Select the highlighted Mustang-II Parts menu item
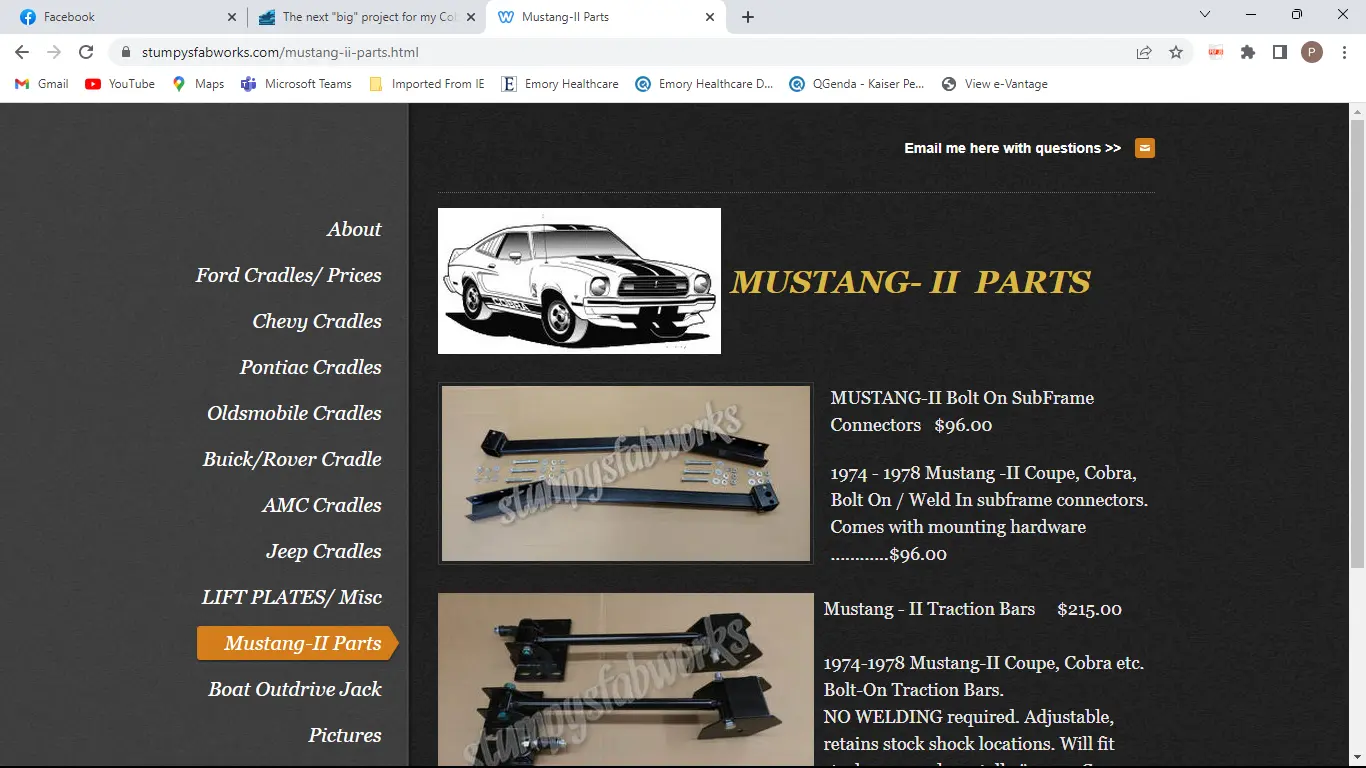 pos(298,643)
